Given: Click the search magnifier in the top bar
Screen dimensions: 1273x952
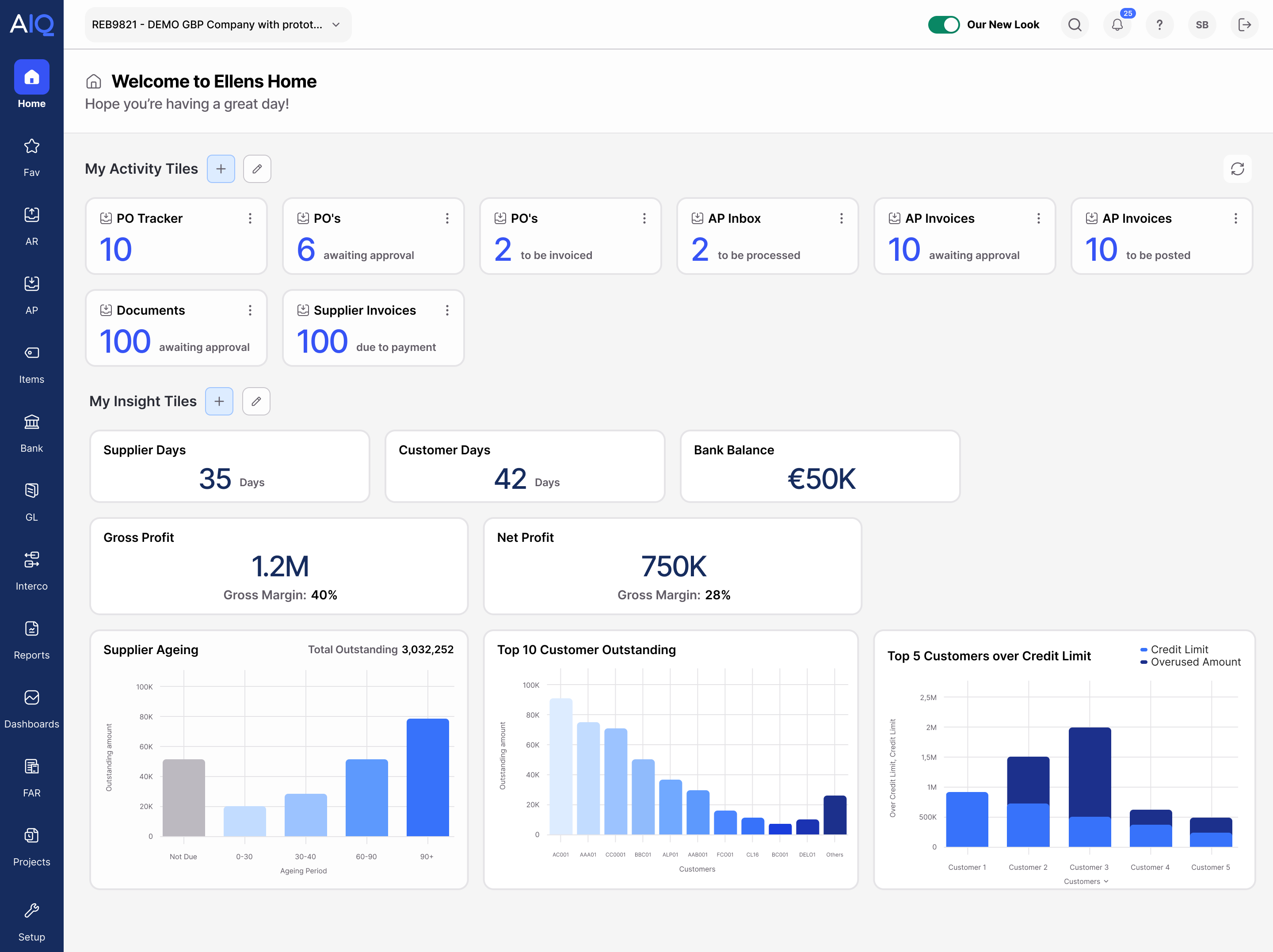Looking at the screenshot, I should 1075,25.
